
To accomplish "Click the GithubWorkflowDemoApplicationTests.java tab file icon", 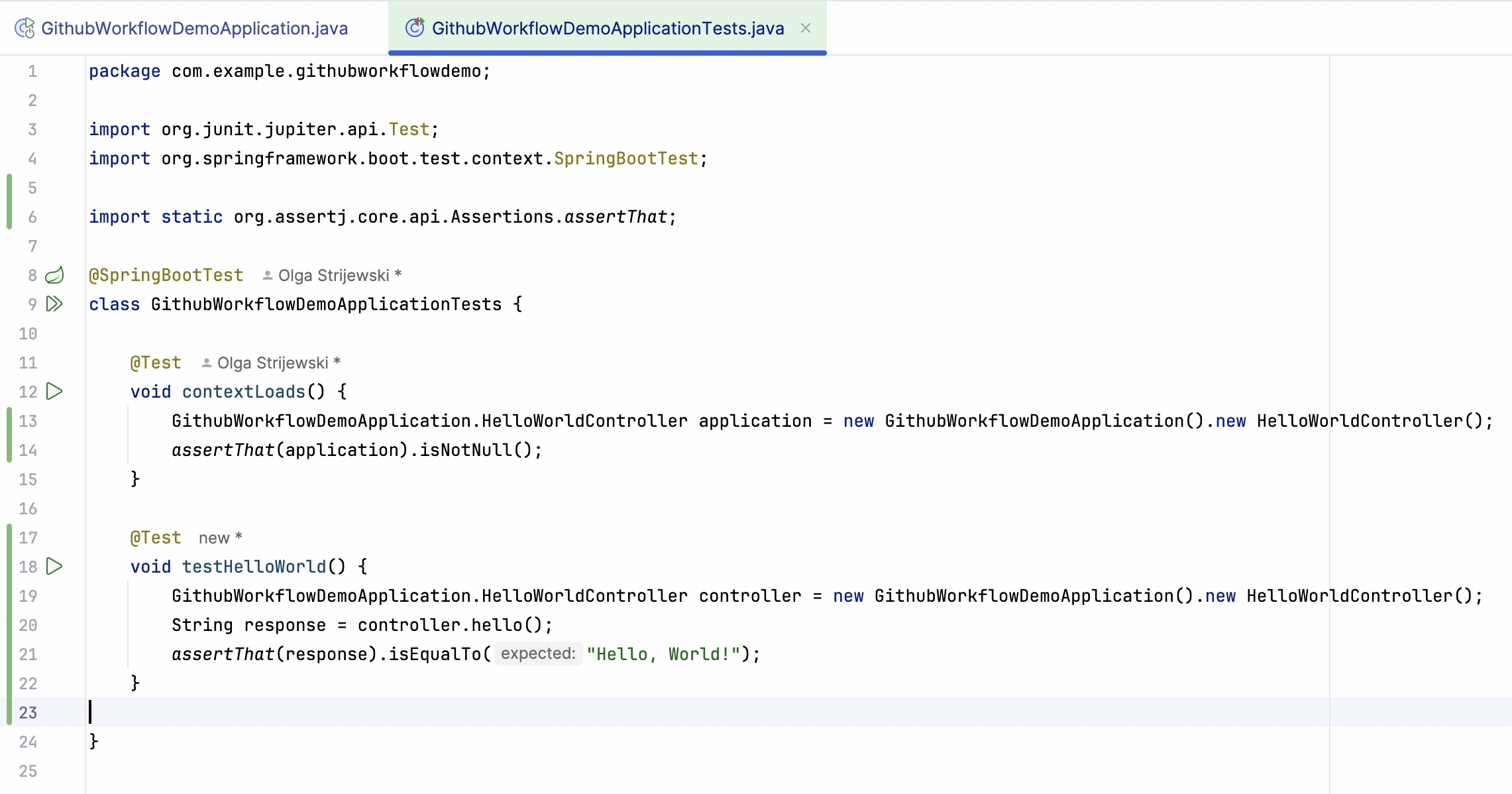I will [415, 28].
